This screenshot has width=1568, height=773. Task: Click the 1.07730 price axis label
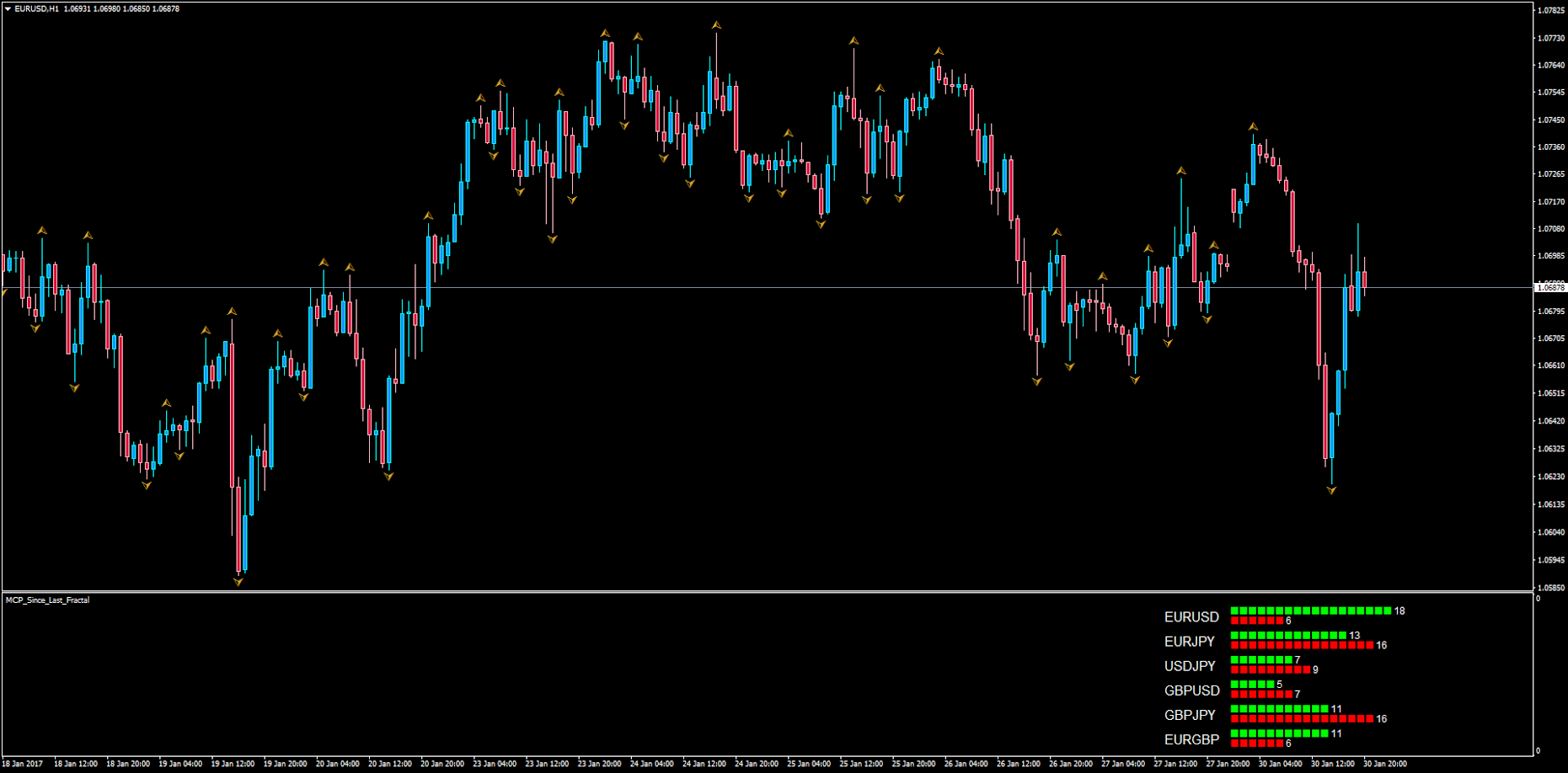(x=1551, y=38)
